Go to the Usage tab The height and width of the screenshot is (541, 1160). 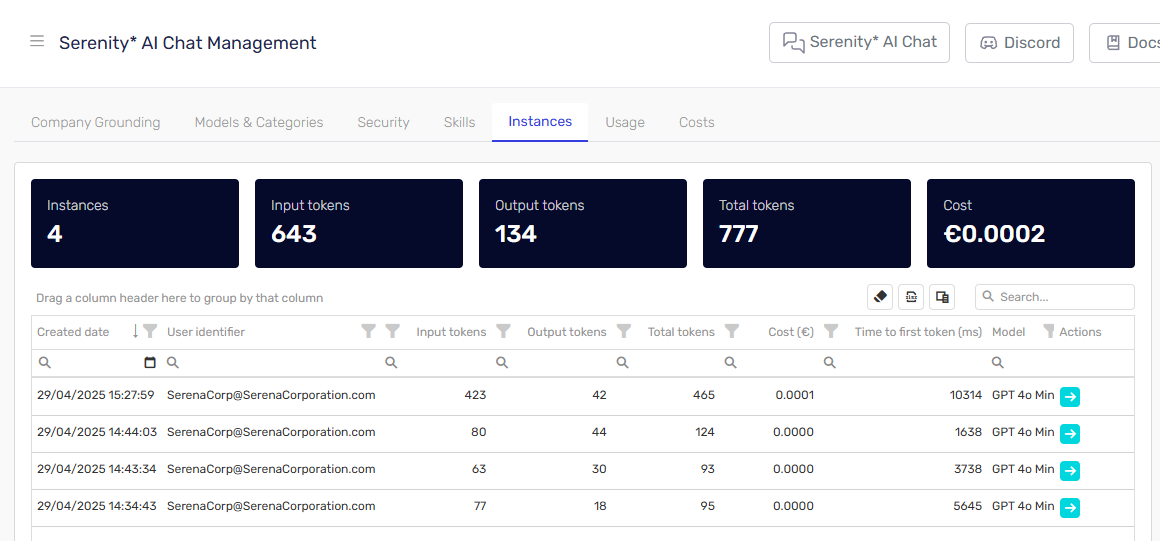(625, 122)
